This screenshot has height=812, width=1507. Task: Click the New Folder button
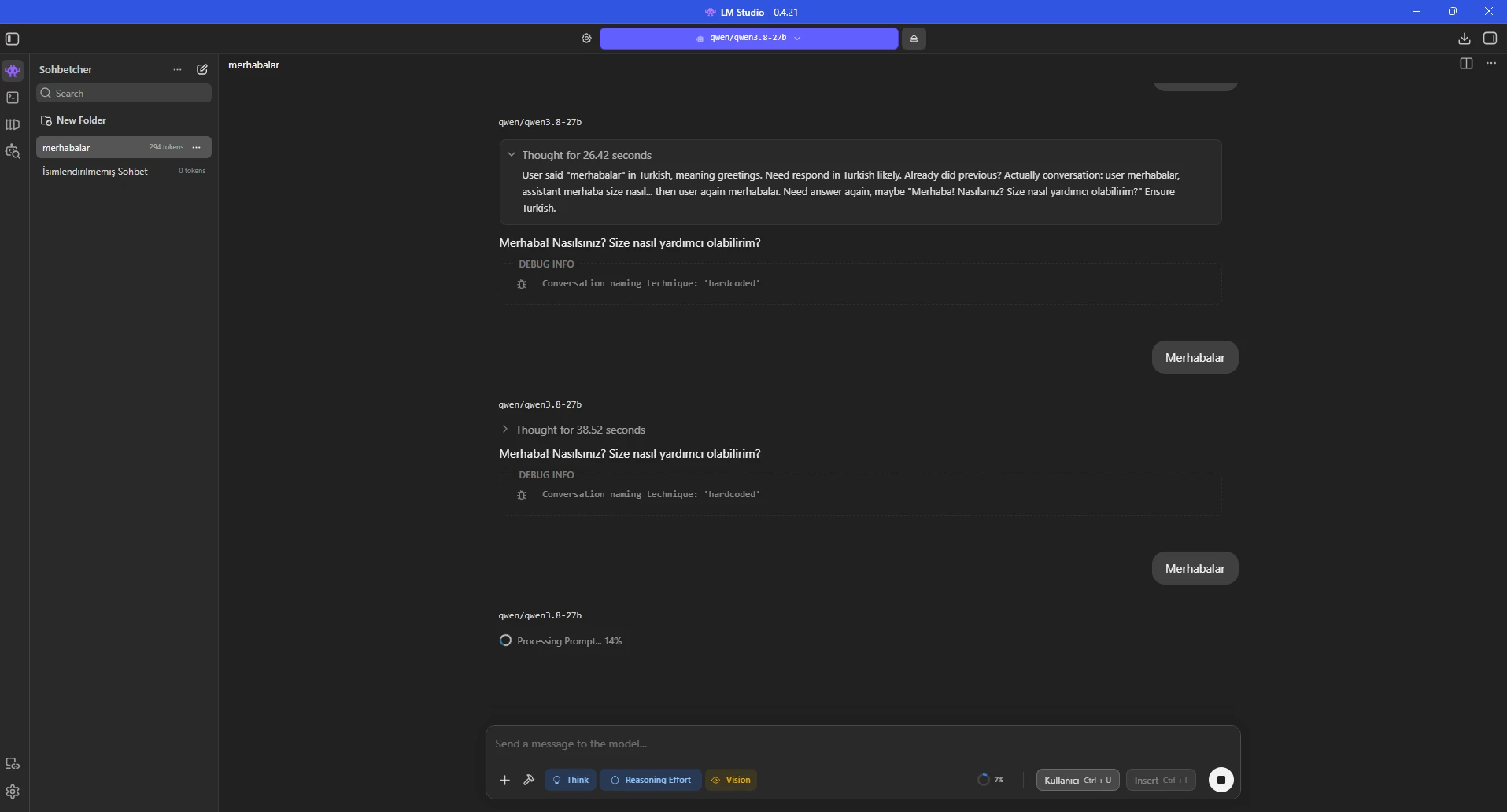[73, 120]
